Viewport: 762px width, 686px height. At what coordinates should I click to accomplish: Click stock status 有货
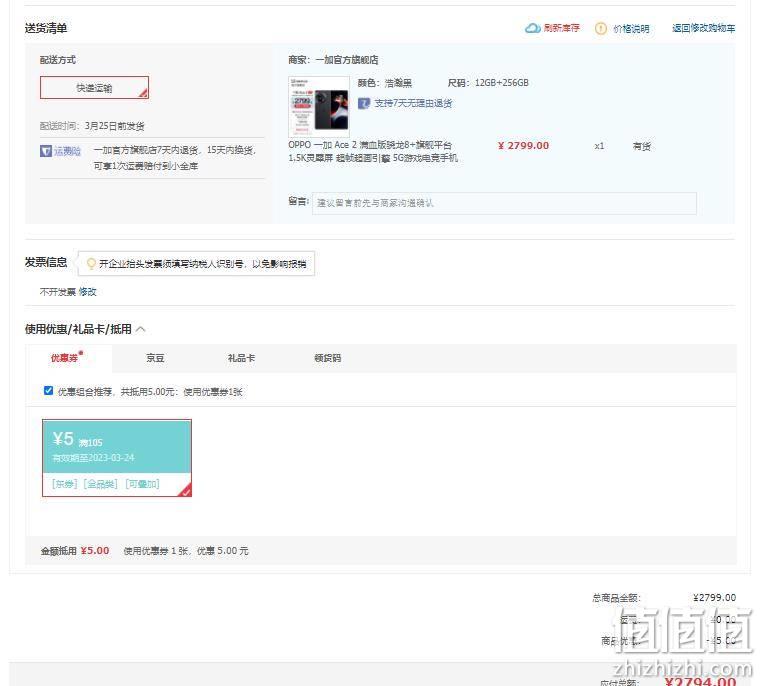[x=641, y=146]
